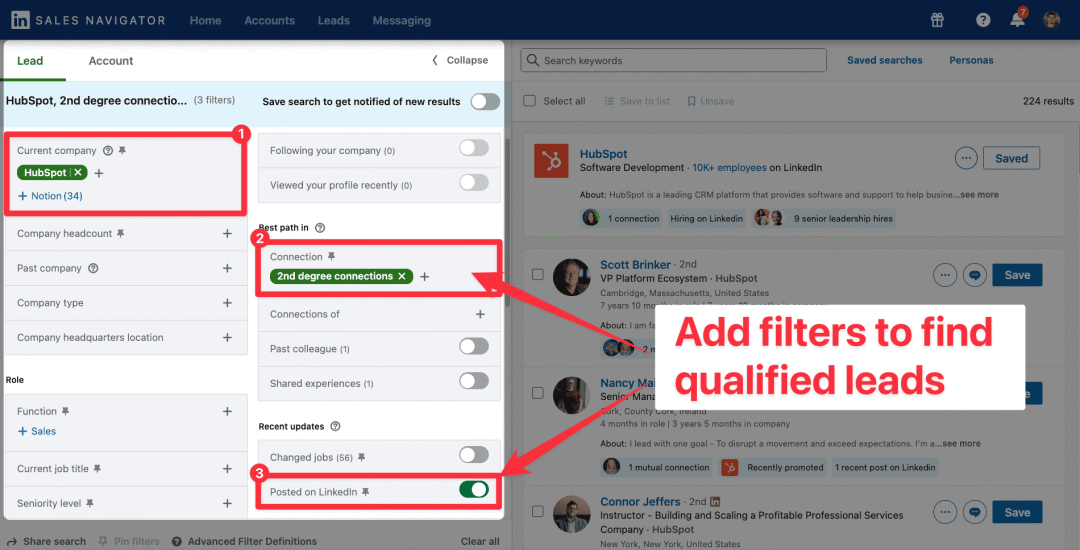Pin the Connection filter
The width and height of the screenshot is (1080, 550).
[x=331, y=256]
